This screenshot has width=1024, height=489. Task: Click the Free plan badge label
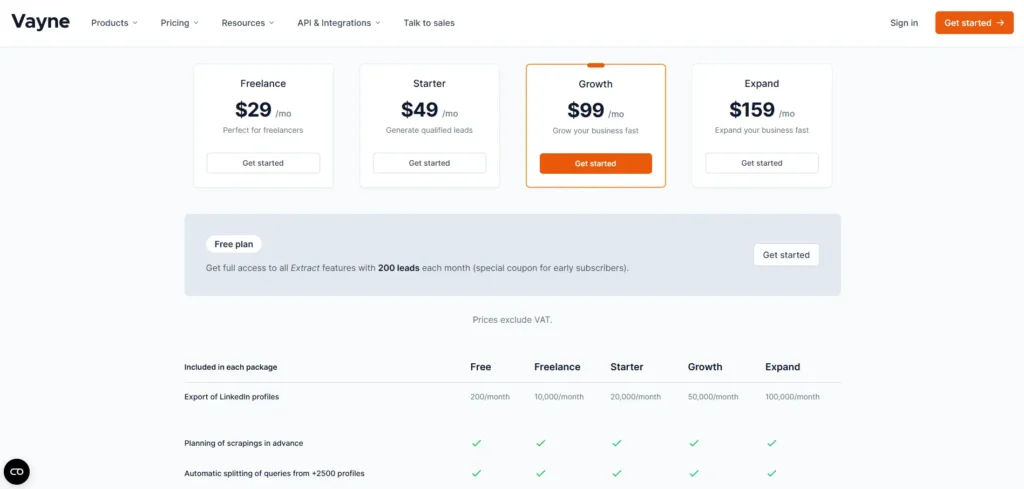[234, 244]
